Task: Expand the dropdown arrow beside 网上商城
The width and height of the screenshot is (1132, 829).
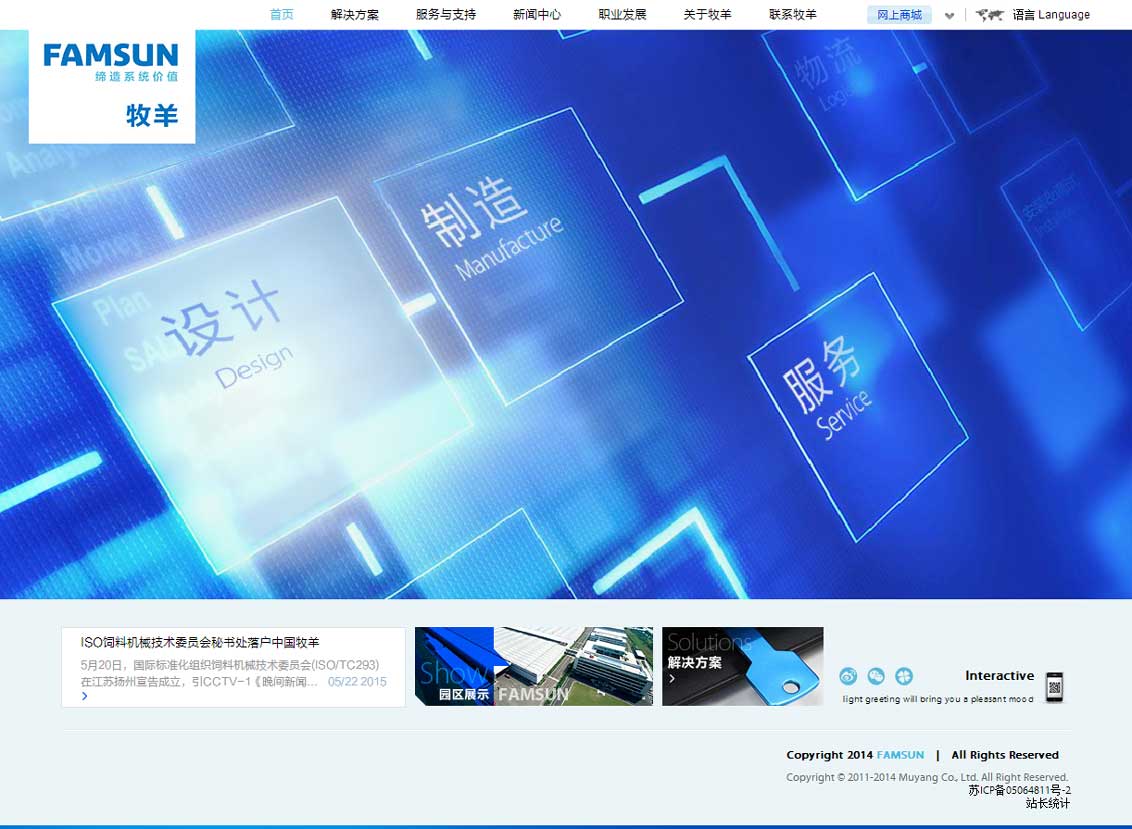Action: [949, 16]
